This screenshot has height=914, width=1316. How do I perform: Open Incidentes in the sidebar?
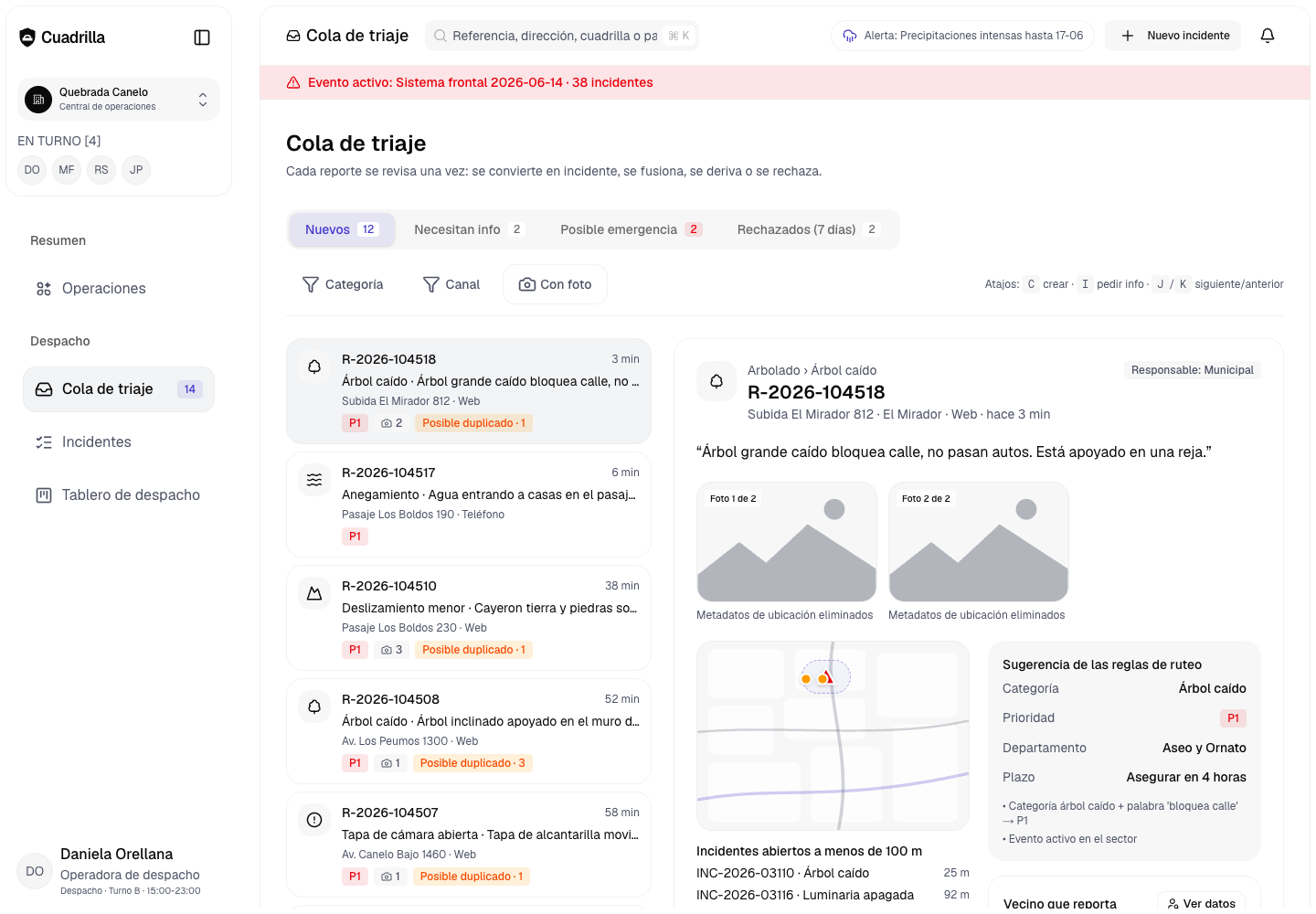point(119,442)
